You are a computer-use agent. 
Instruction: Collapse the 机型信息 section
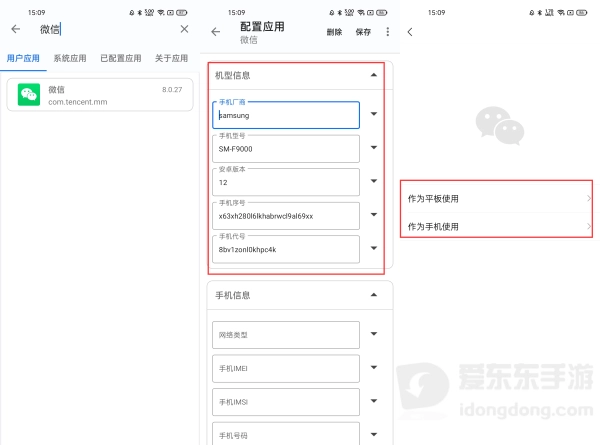374,75
